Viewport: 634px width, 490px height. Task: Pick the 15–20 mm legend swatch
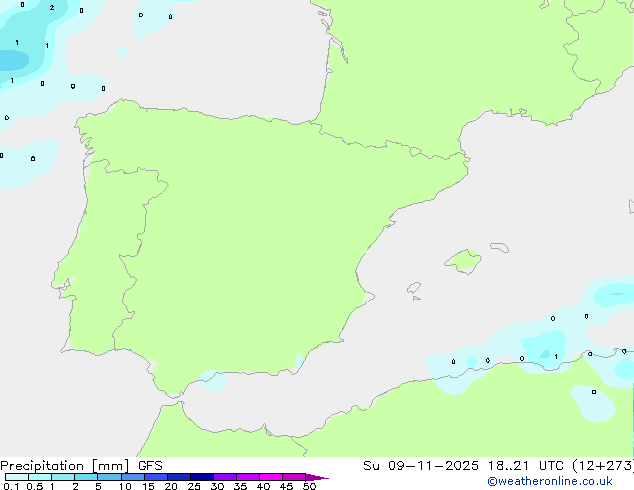[155, 477]
